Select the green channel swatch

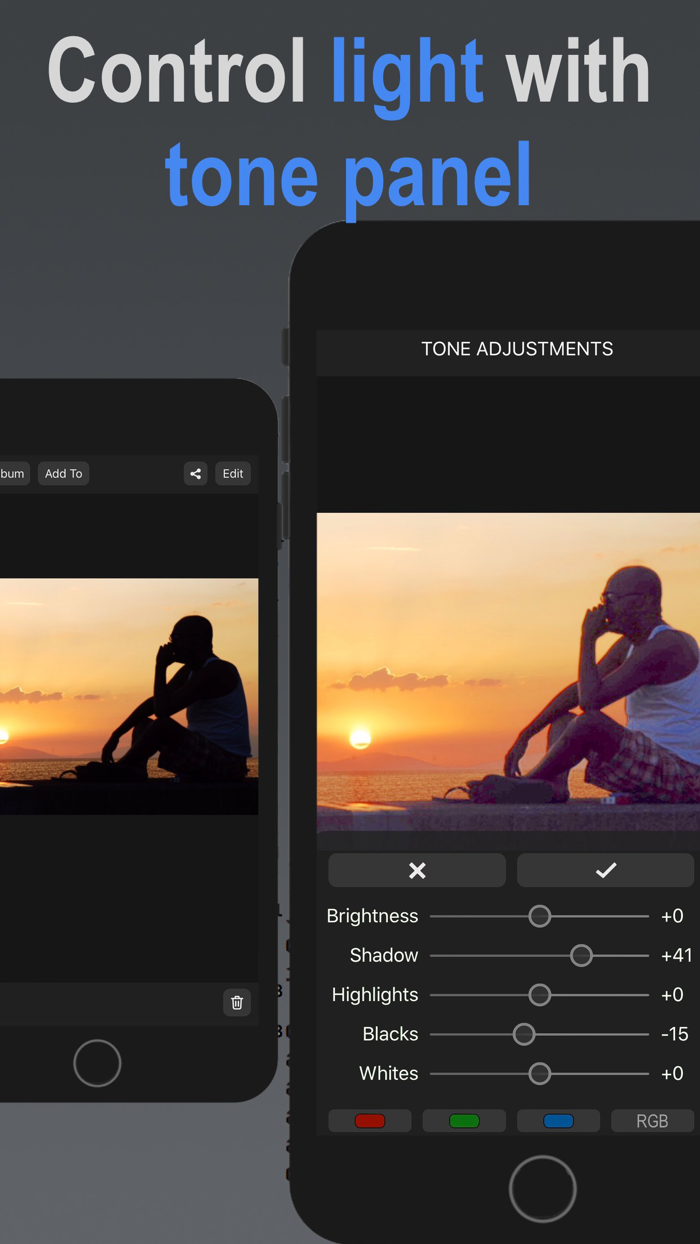pyautogui.click(x=464, y=1121)
